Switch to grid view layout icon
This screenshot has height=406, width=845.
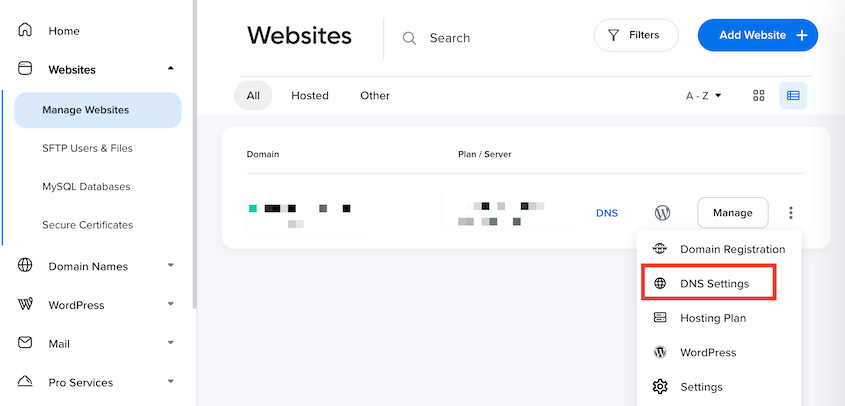[759, 95]
